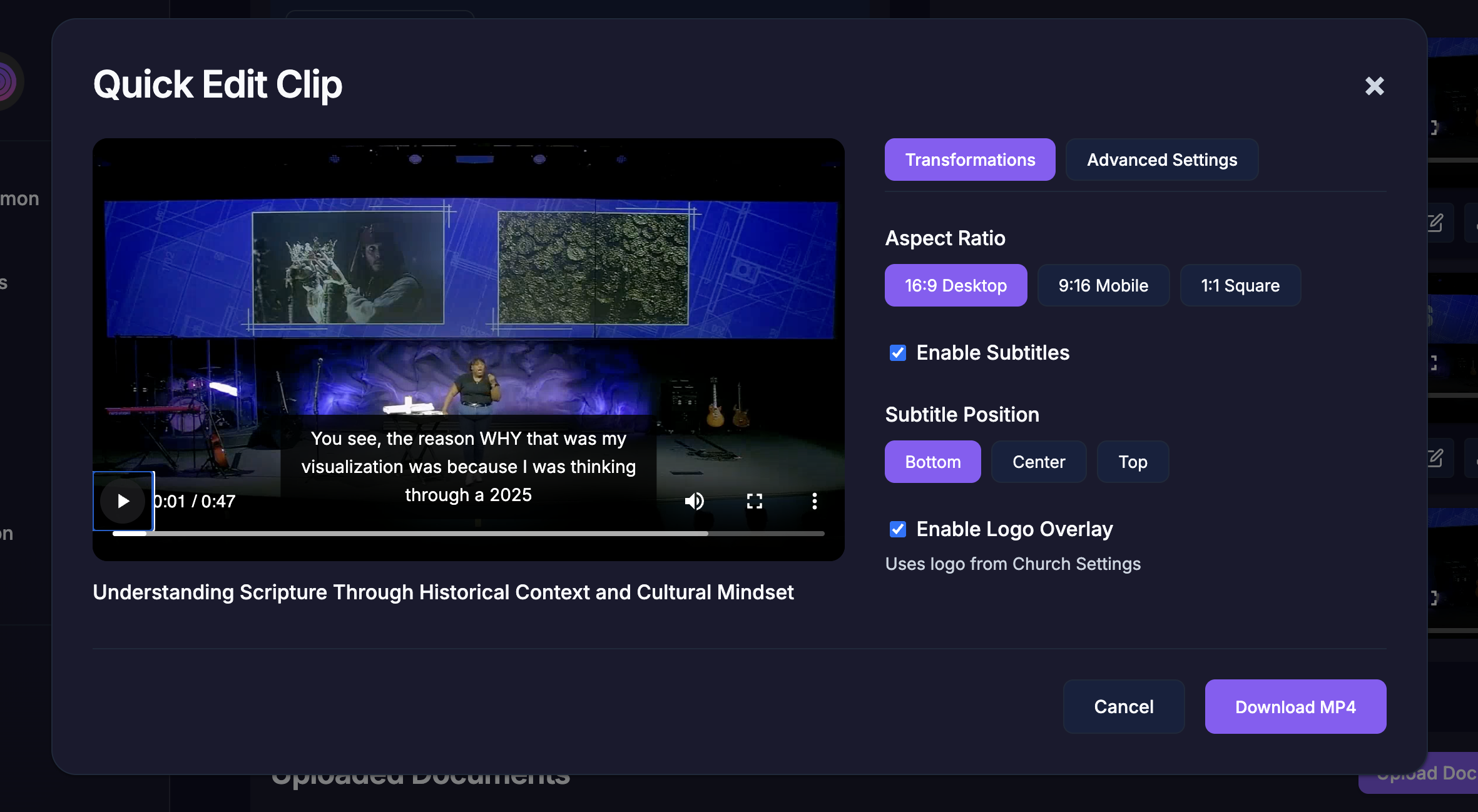The width and height of the screenshot is (1478, 812).
Task: Click the second edit pencil icon behind dialog
Action: pos(1435,459)
